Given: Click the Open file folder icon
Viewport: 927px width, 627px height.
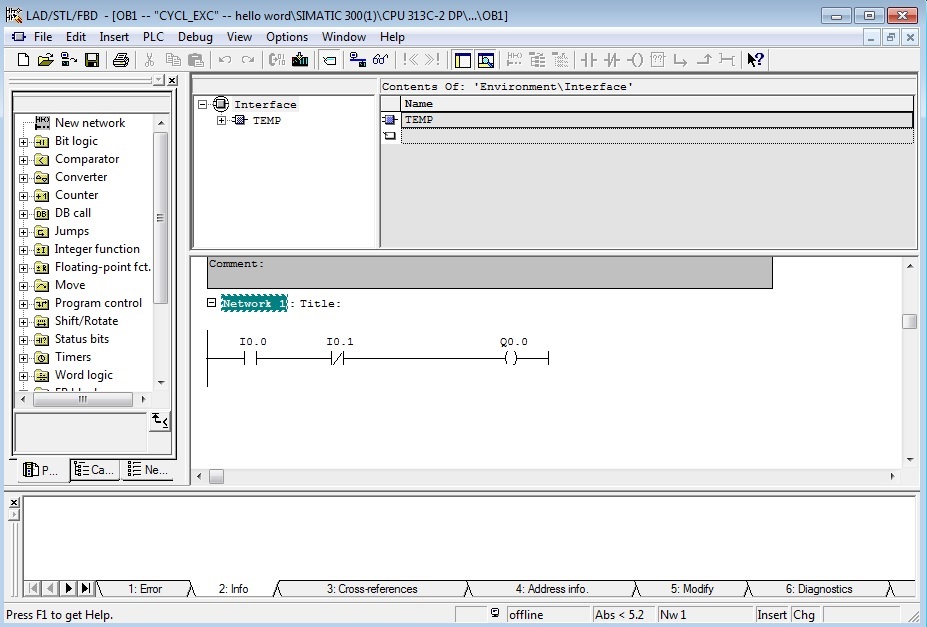Looking at the screenshot, I should (x=46, y=60).
